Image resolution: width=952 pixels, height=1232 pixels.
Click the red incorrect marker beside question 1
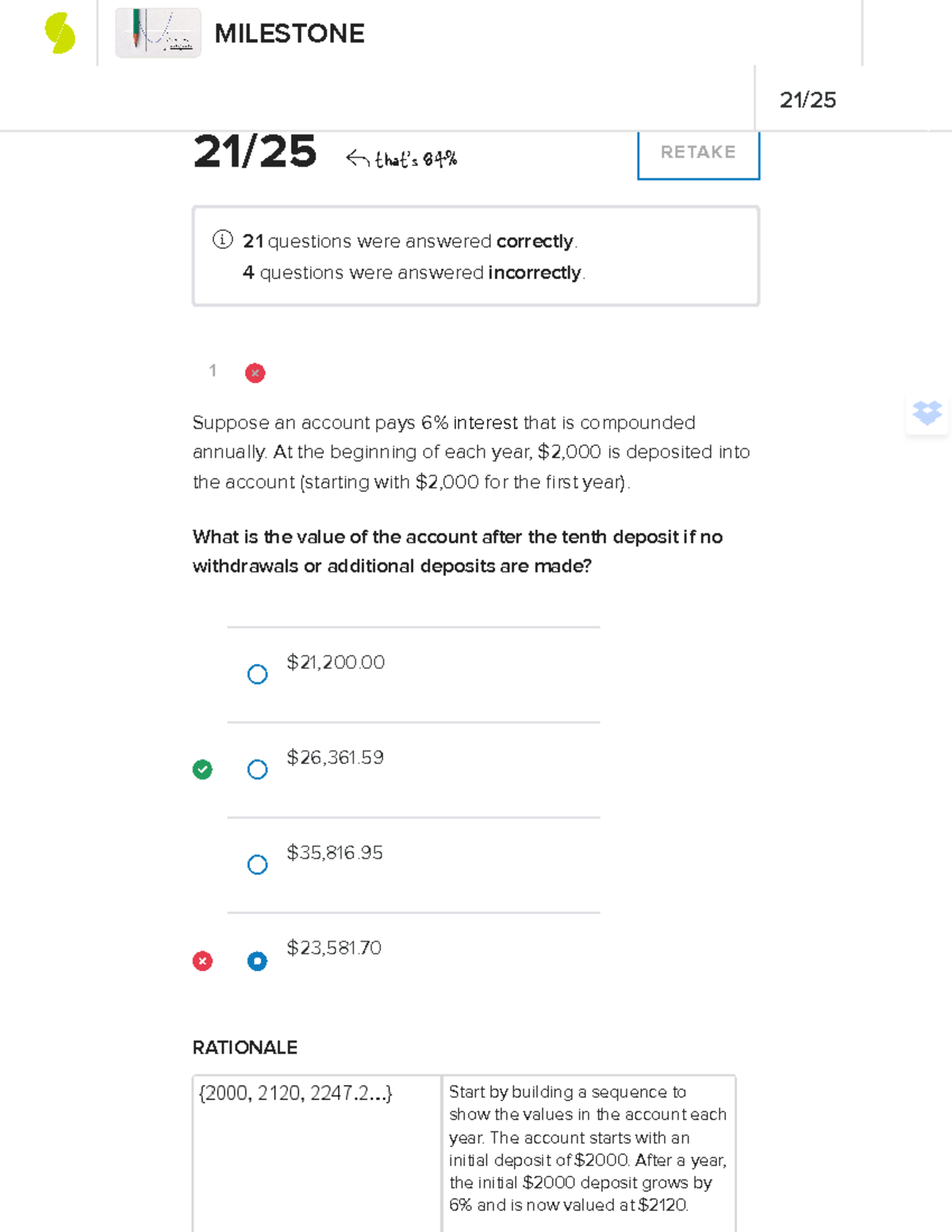(255, 373)
